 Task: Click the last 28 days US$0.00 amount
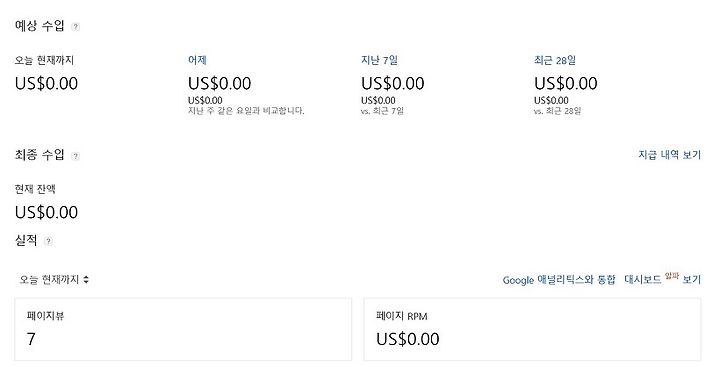click(x=566, y=84)
